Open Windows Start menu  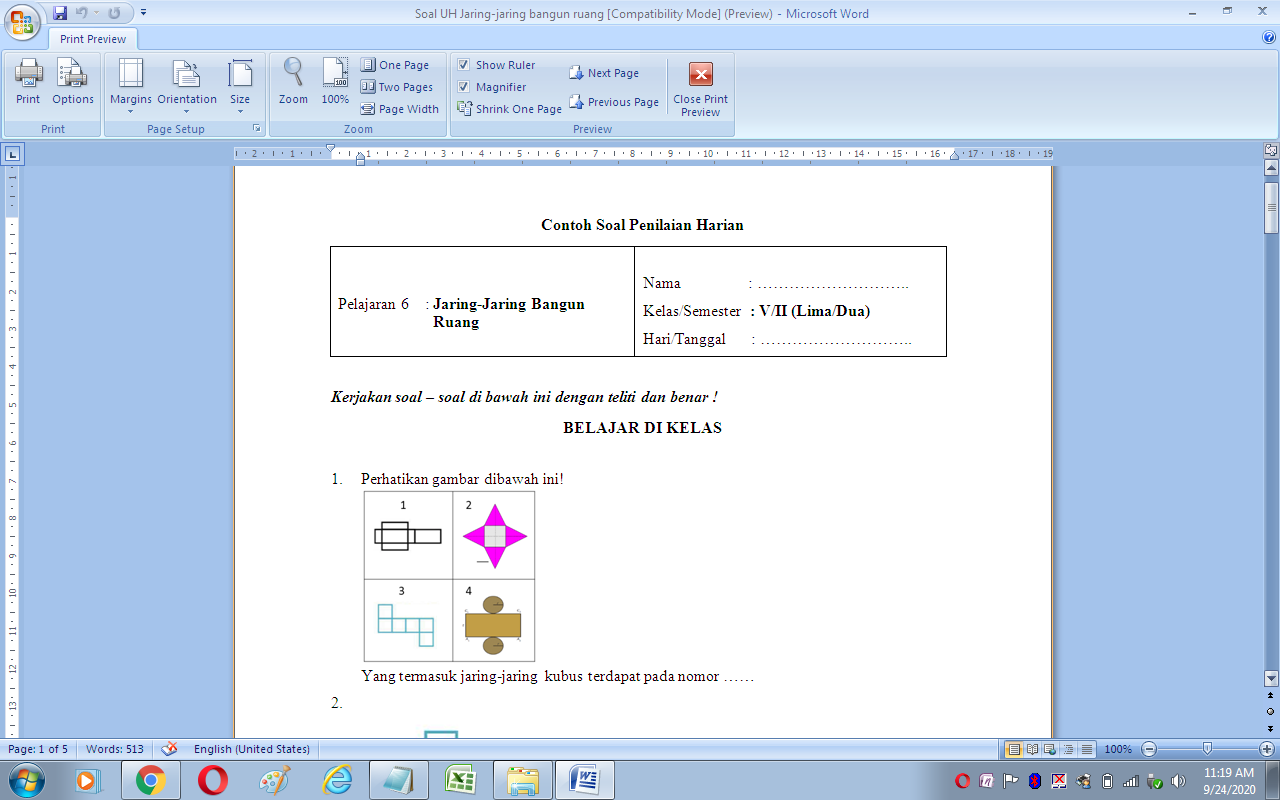click(25, 779)
